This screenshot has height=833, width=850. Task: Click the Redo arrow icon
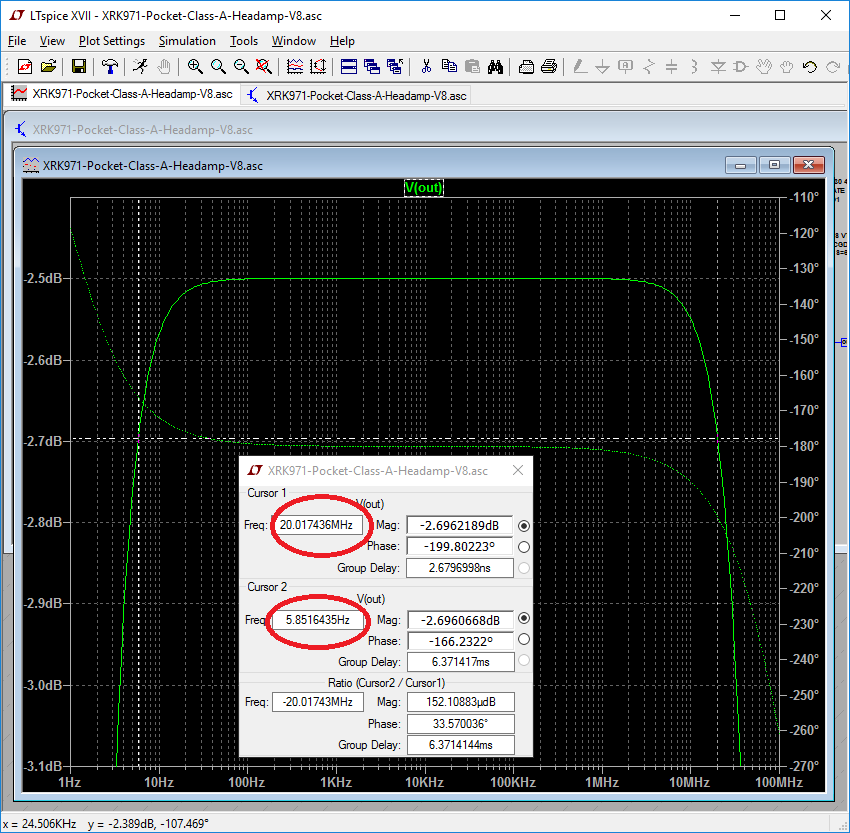[833, 67]
